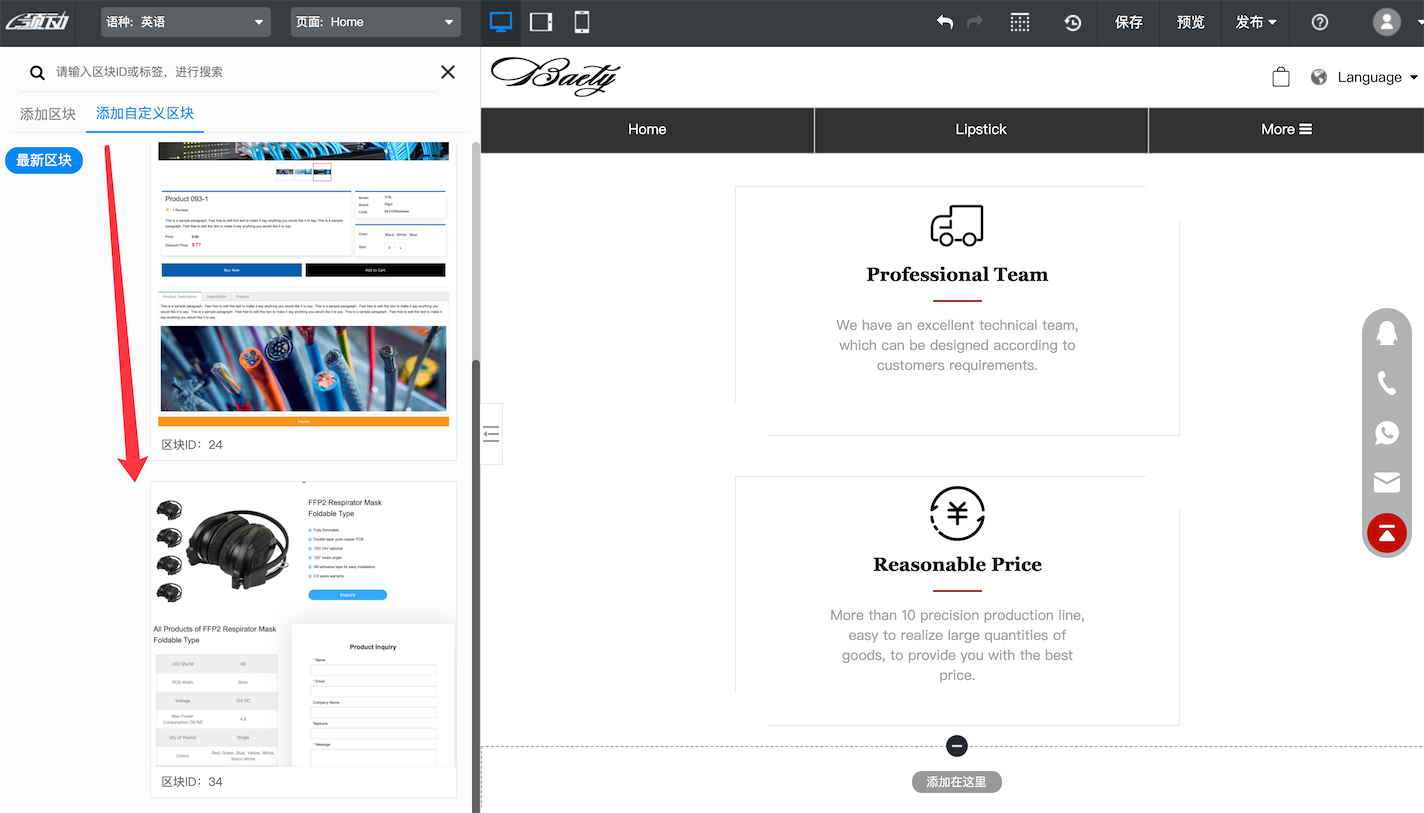Open version history clock icon
The height and width of the screenshot is (813, 1424).
1072,22
